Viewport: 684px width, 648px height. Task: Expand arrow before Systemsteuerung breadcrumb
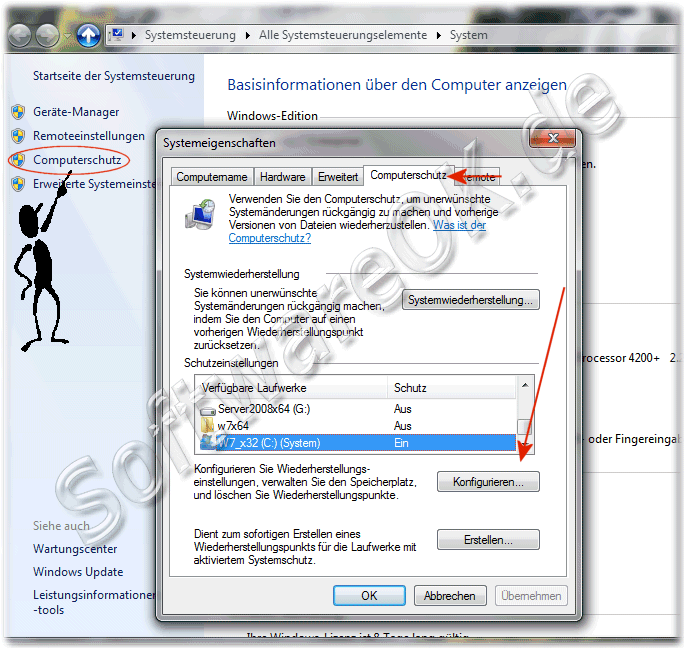[x=133, y=35]
